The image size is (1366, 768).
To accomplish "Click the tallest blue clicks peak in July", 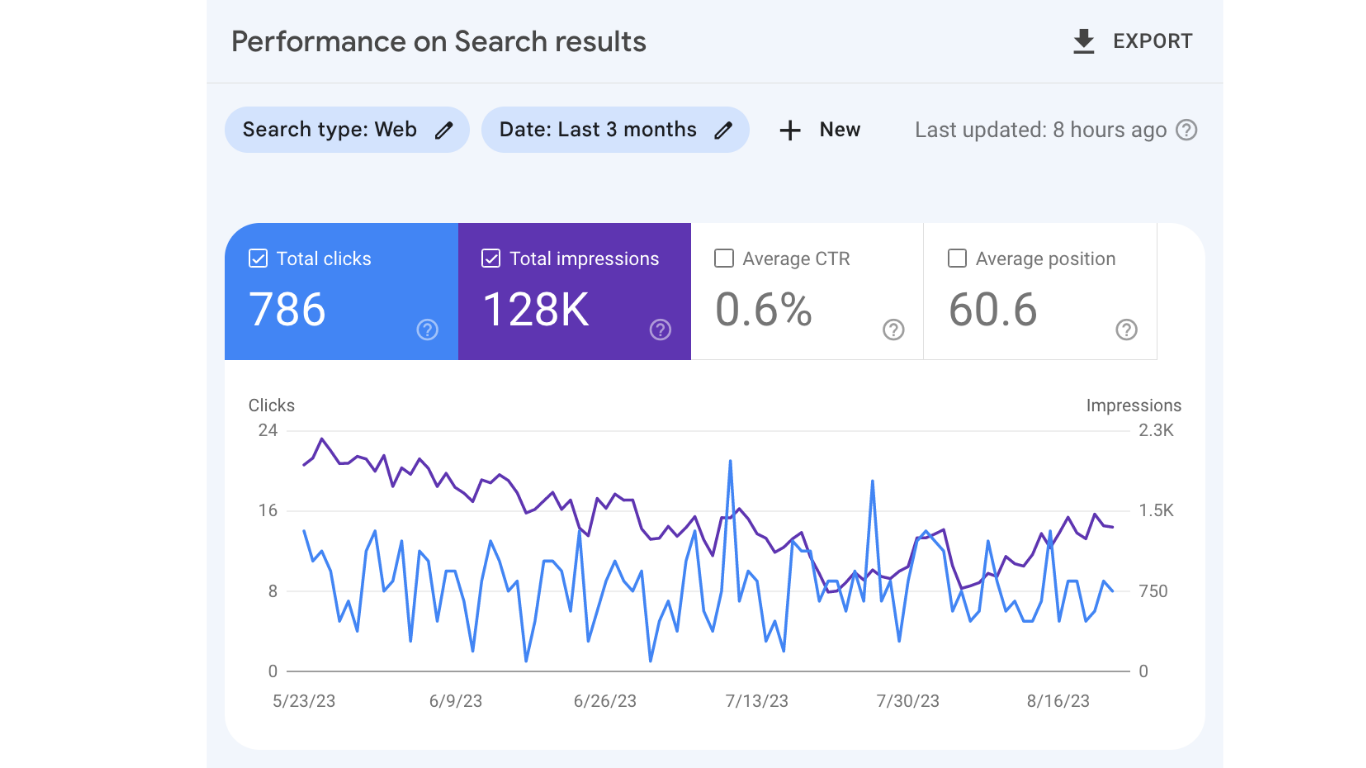I will 731,461.
